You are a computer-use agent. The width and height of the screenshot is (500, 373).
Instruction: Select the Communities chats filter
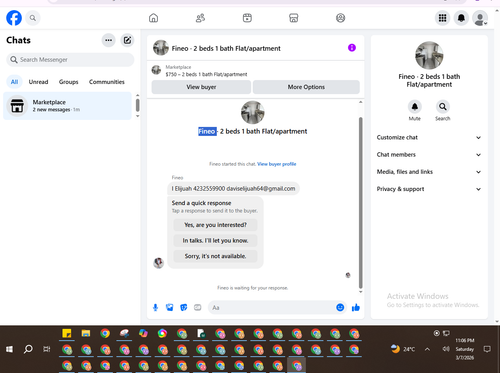(x=107, y=82)
